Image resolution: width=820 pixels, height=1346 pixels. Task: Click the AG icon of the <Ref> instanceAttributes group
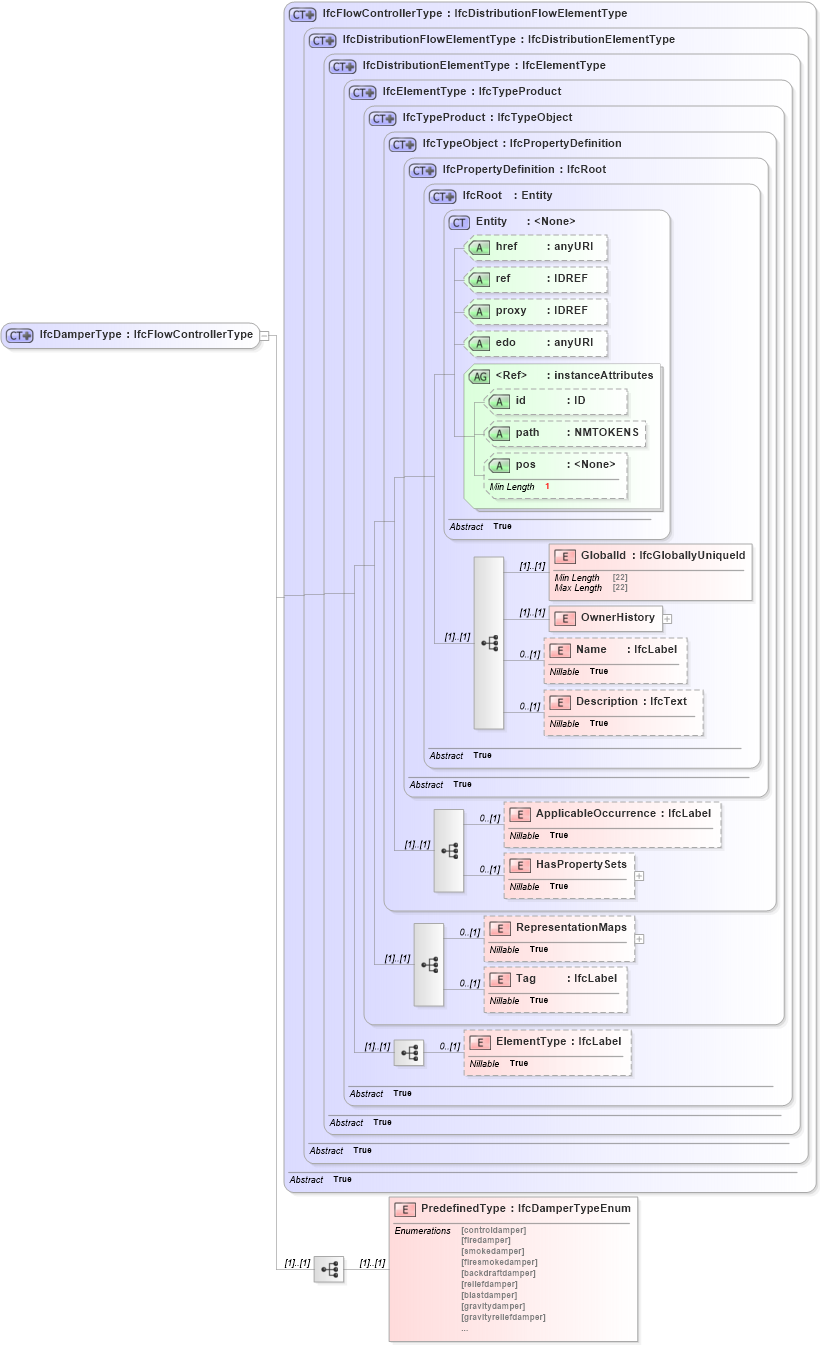tap(479, 376)
